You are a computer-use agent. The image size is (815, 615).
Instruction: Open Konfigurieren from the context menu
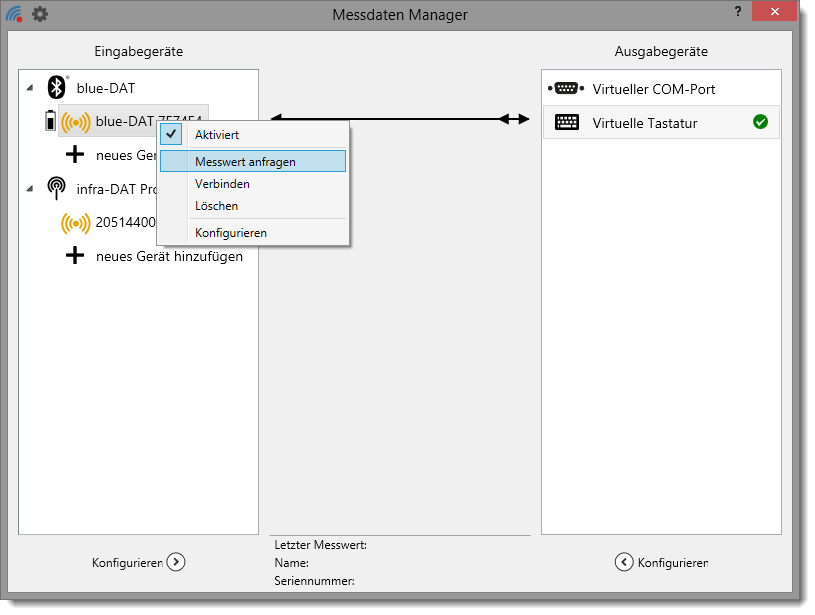[x=230, y=233]
